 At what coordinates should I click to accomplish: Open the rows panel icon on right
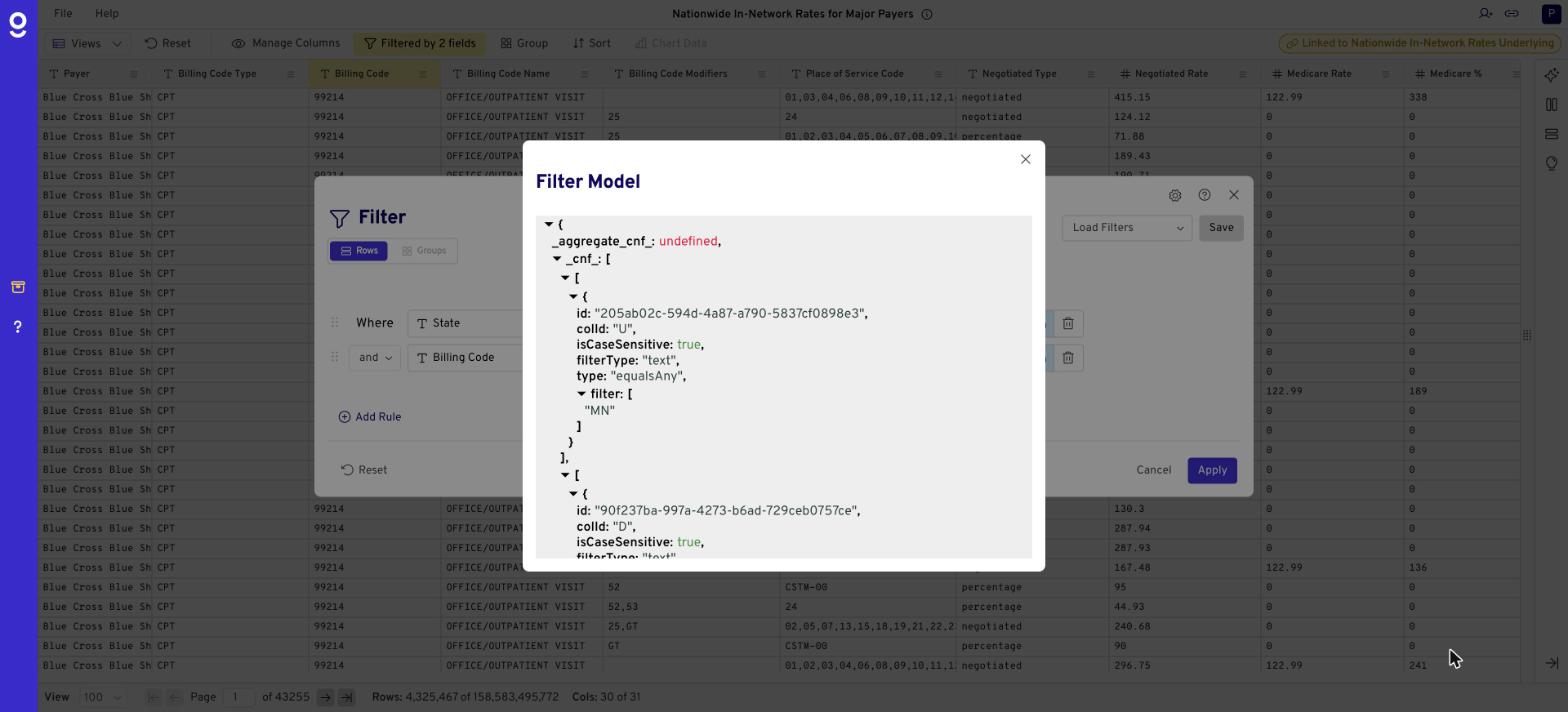(x=1551, y=134)
